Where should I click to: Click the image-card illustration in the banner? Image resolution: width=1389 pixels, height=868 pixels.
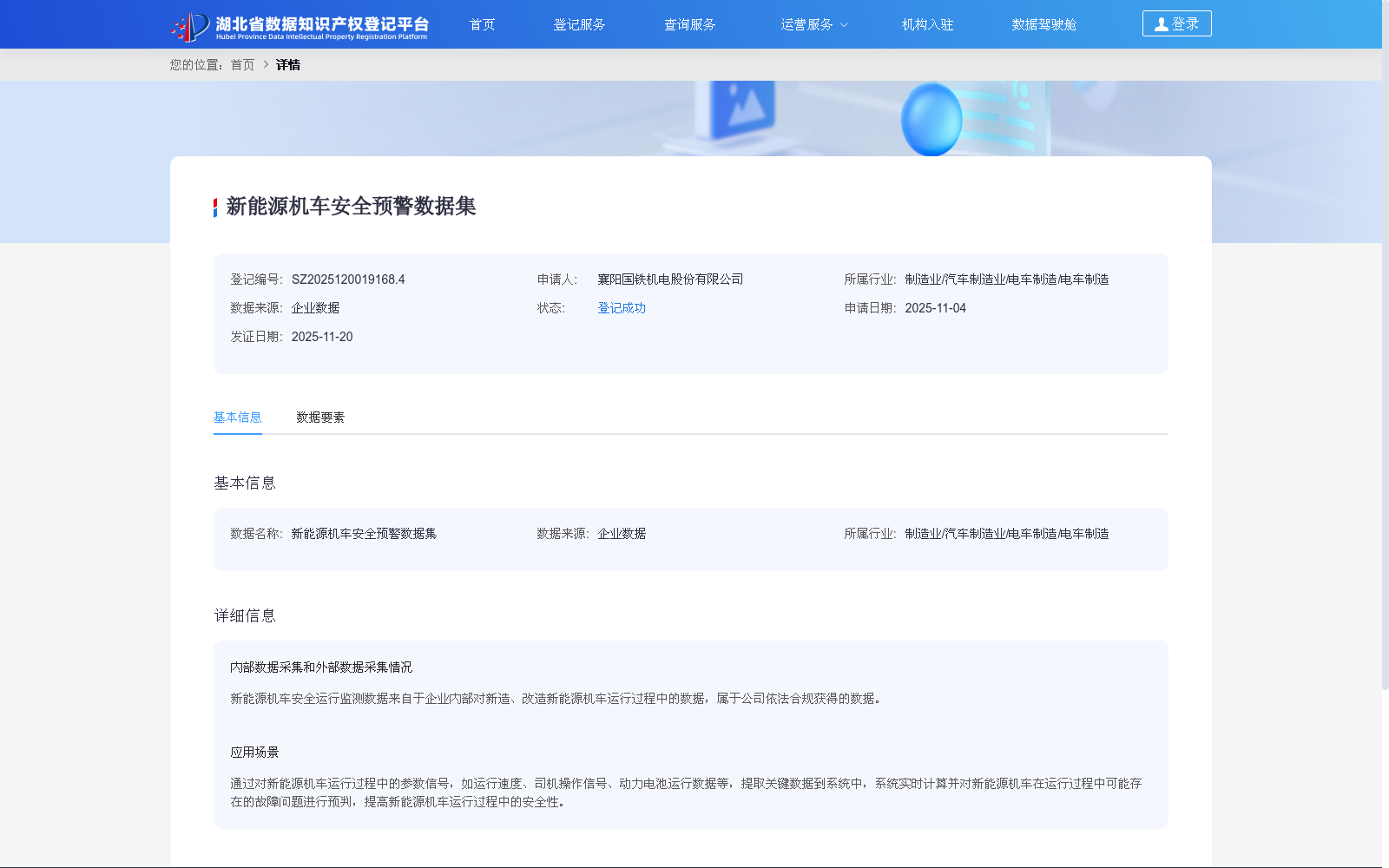point(742,109)
